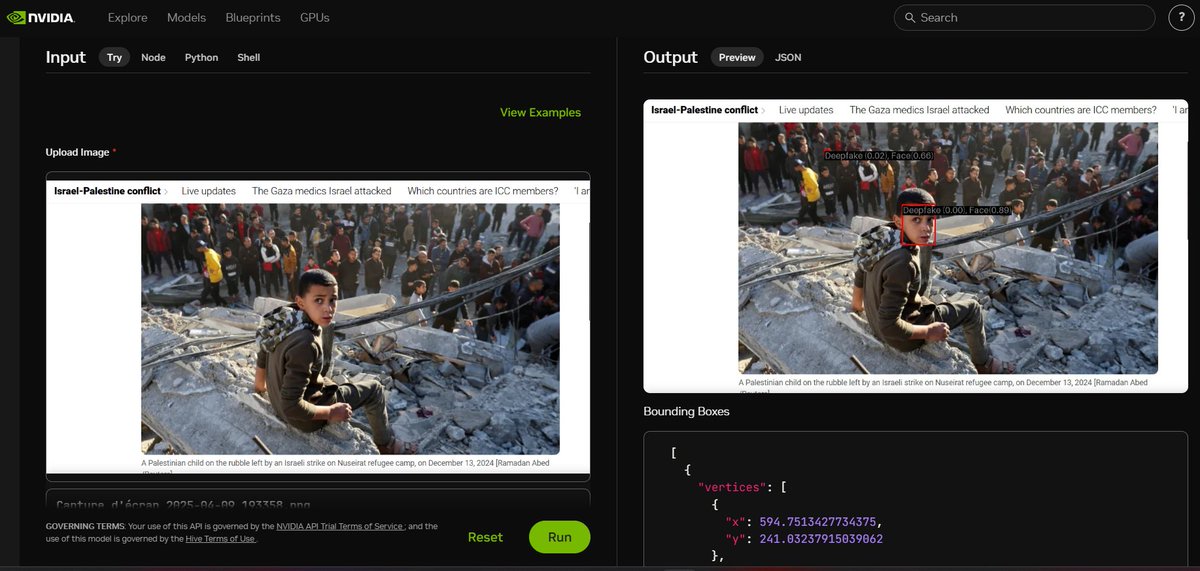Switch to the Node tab

point(153,57)
